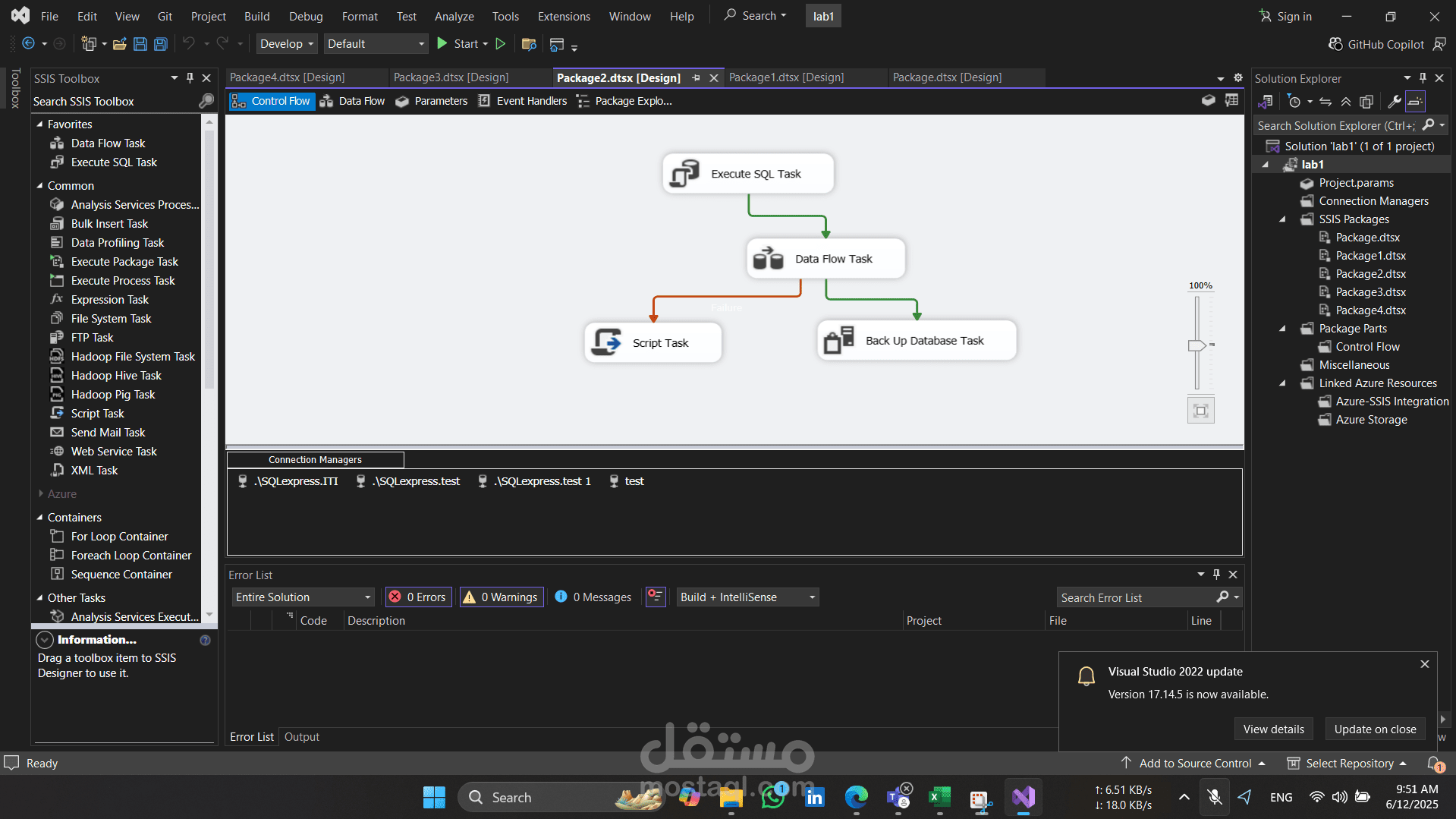Toggle the 0 Warnings filter

pyautogui.click(x=501, y=597)
